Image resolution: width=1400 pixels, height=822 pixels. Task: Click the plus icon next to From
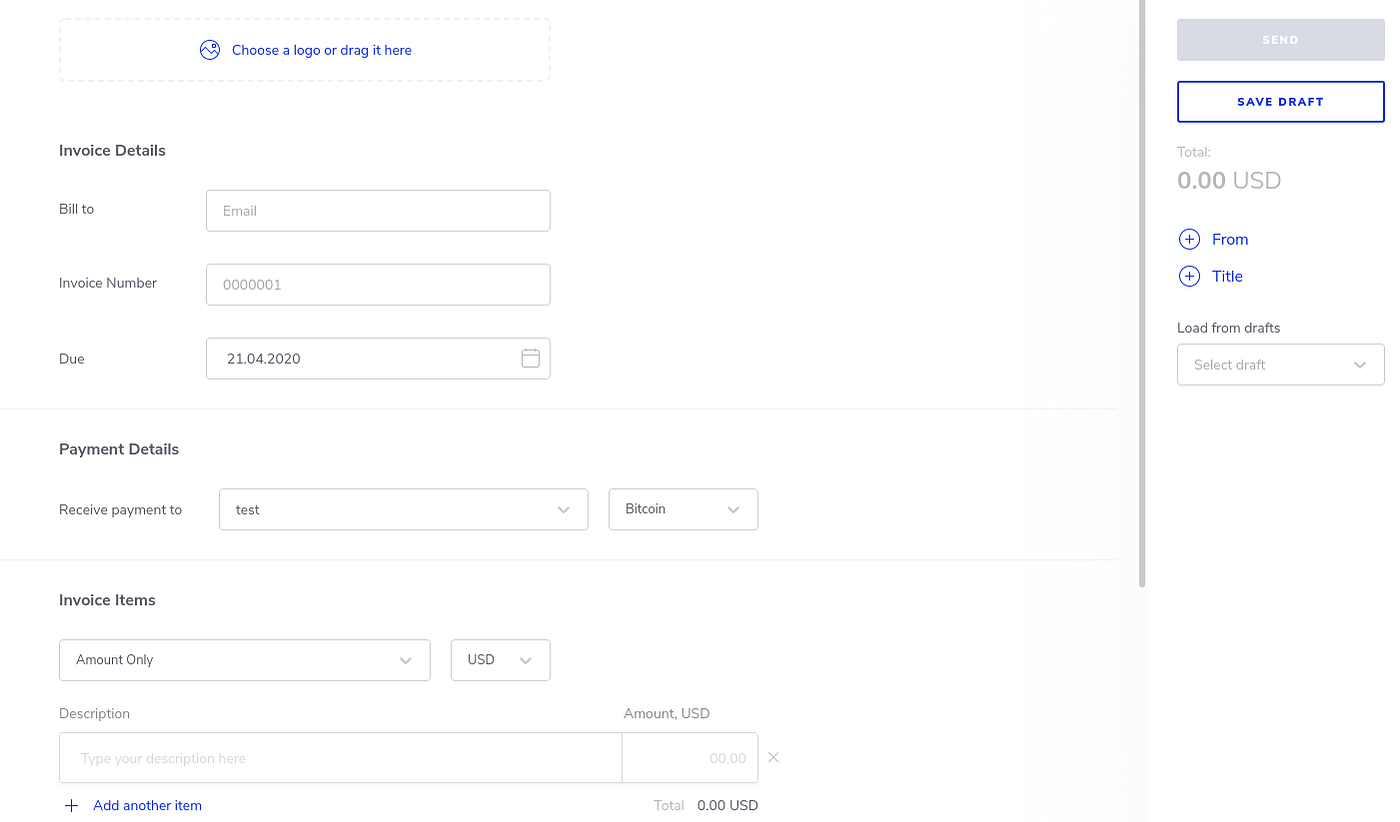click(x=1189, y=239)
